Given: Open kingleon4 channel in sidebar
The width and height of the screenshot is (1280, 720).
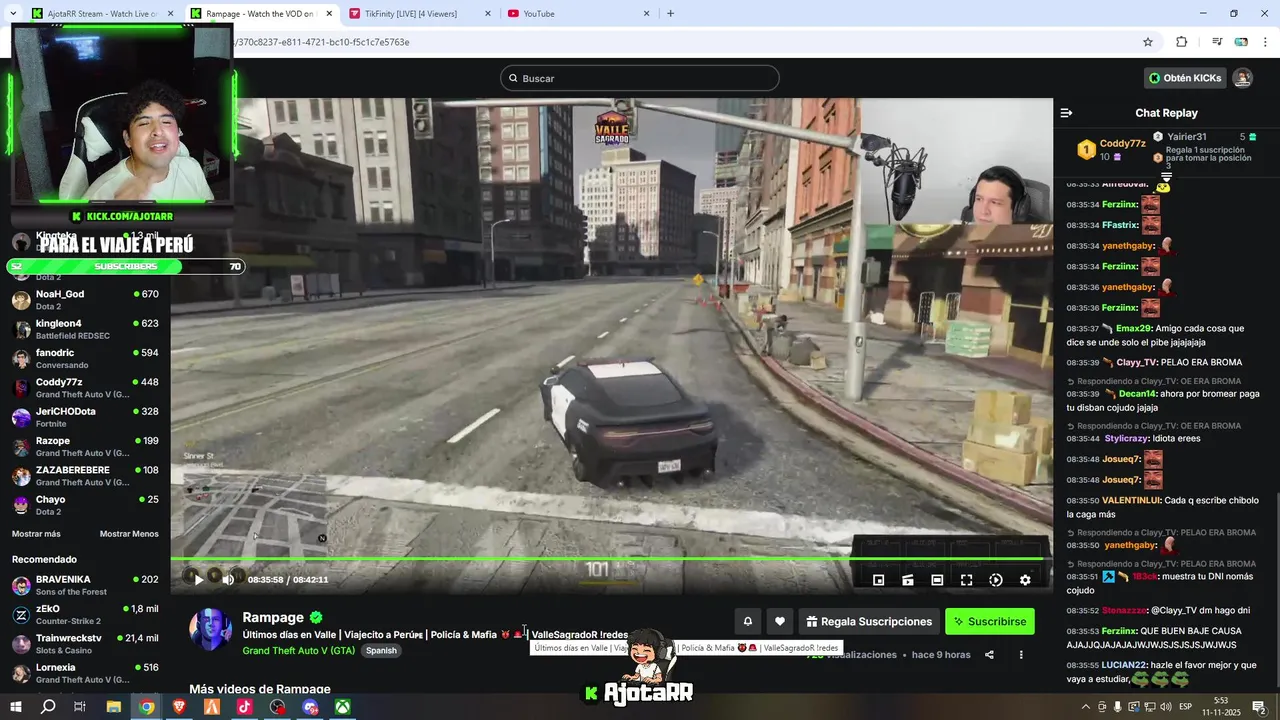Looking at the screenshot, I should pyautogui.click(x=85, y=329).
